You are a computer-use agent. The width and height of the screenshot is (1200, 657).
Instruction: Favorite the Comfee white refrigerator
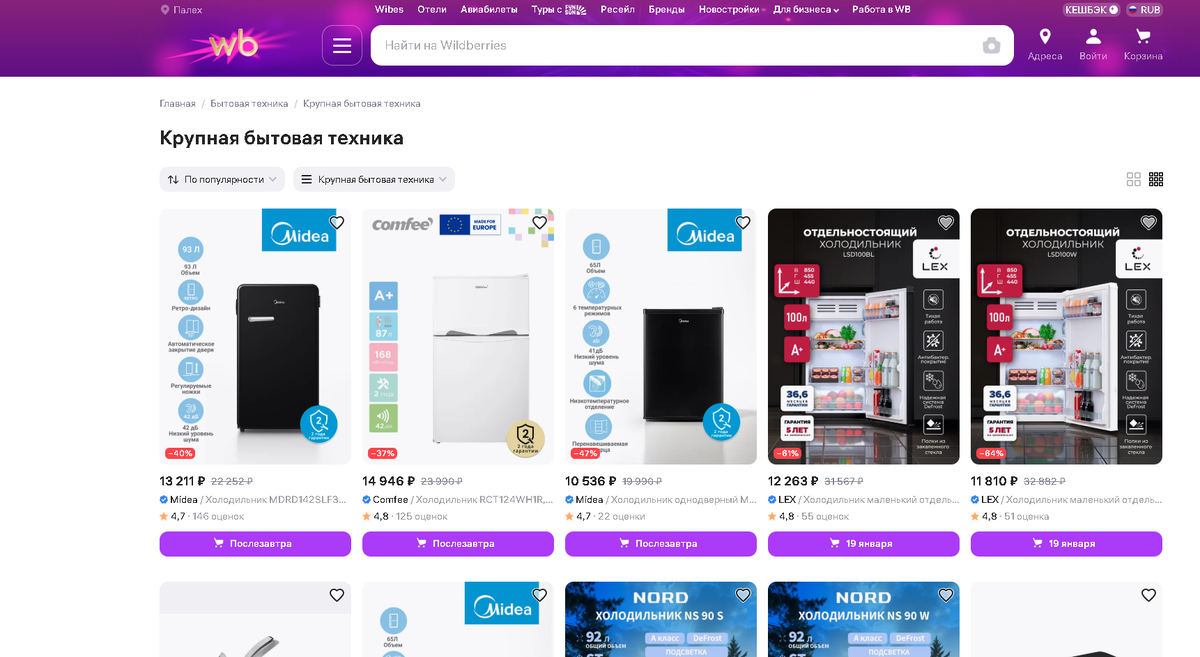tap(540, 222)
